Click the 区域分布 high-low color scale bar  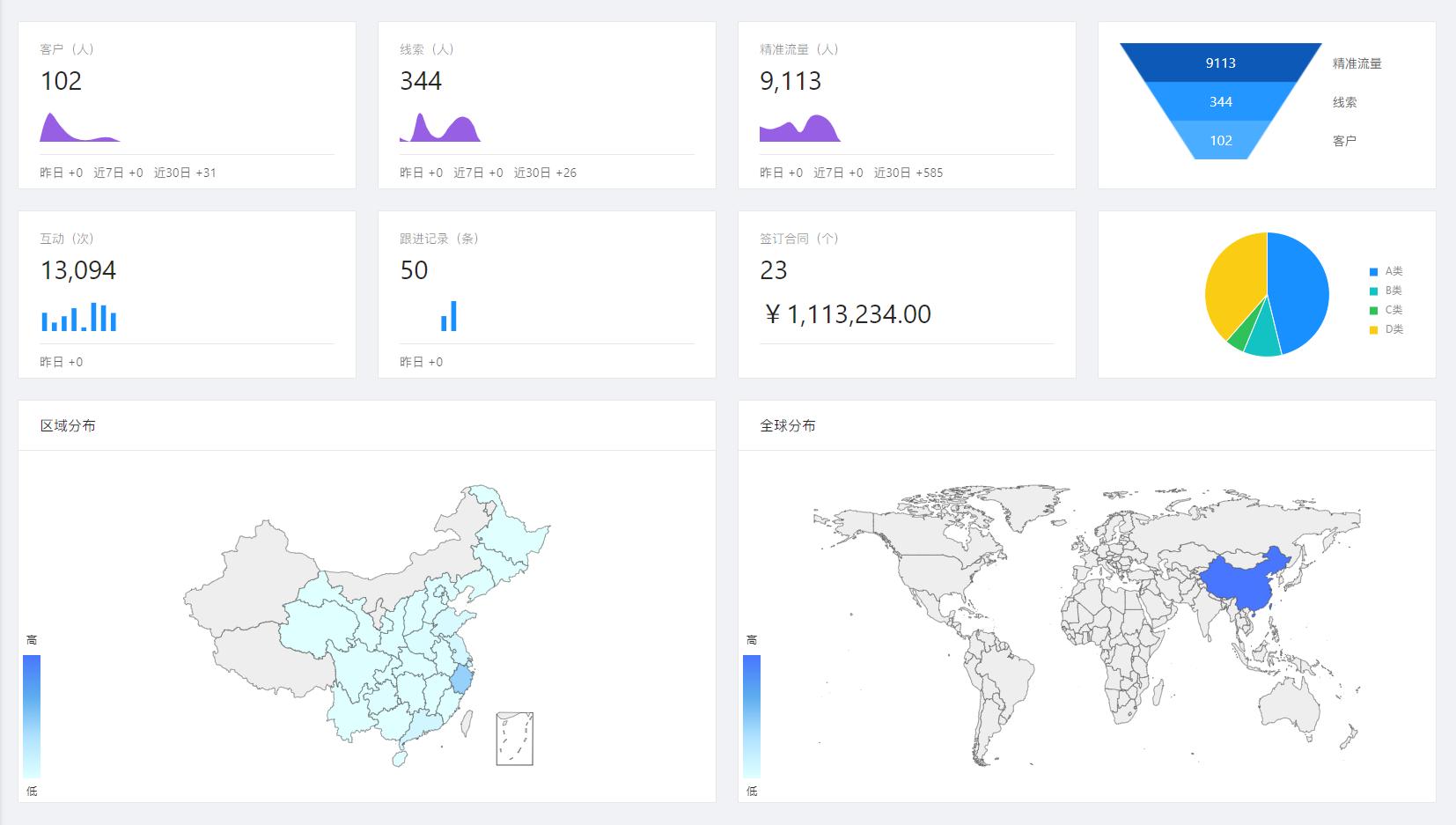(32, 716)
